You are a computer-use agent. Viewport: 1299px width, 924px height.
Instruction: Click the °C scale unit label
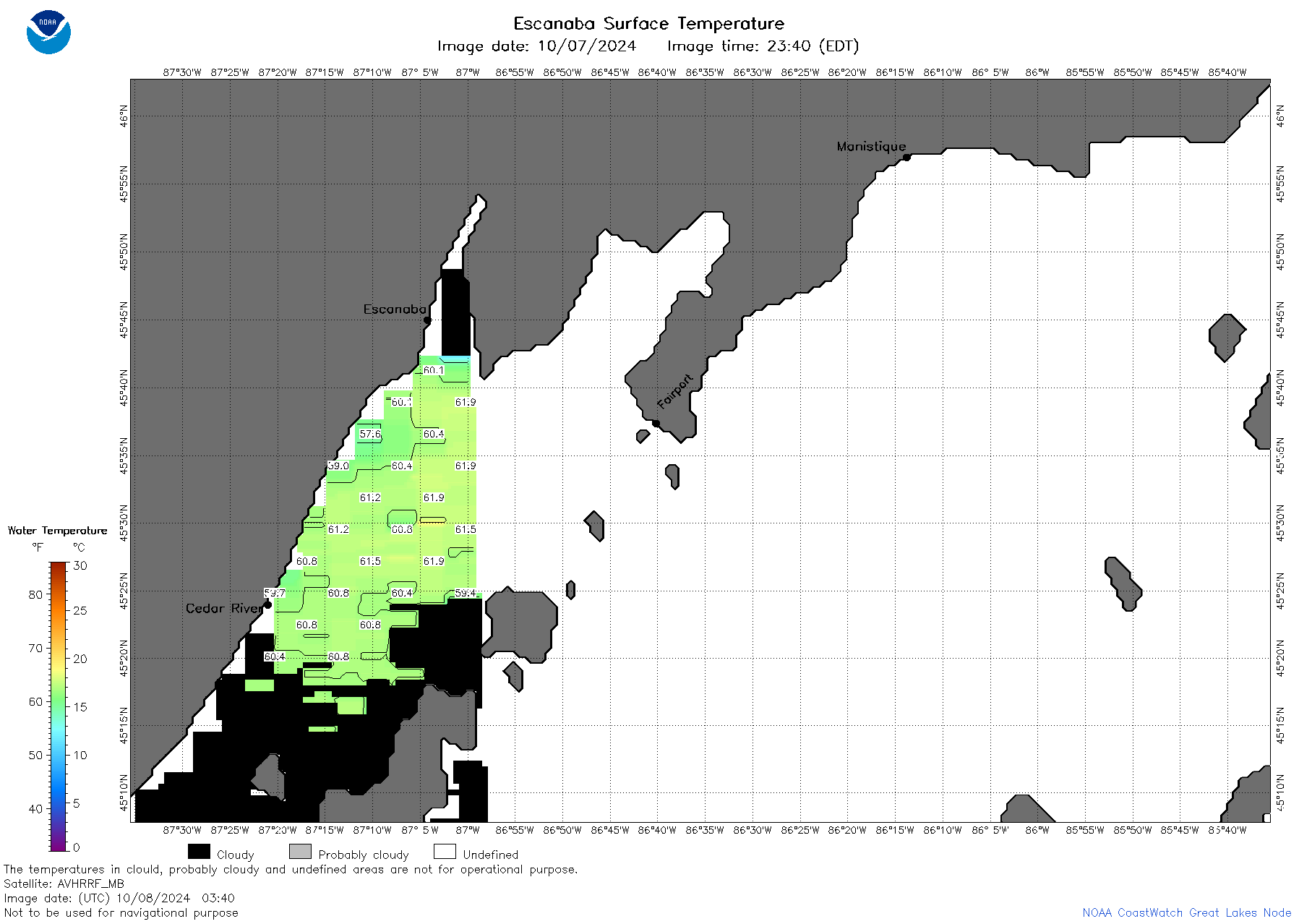[79, 547]
